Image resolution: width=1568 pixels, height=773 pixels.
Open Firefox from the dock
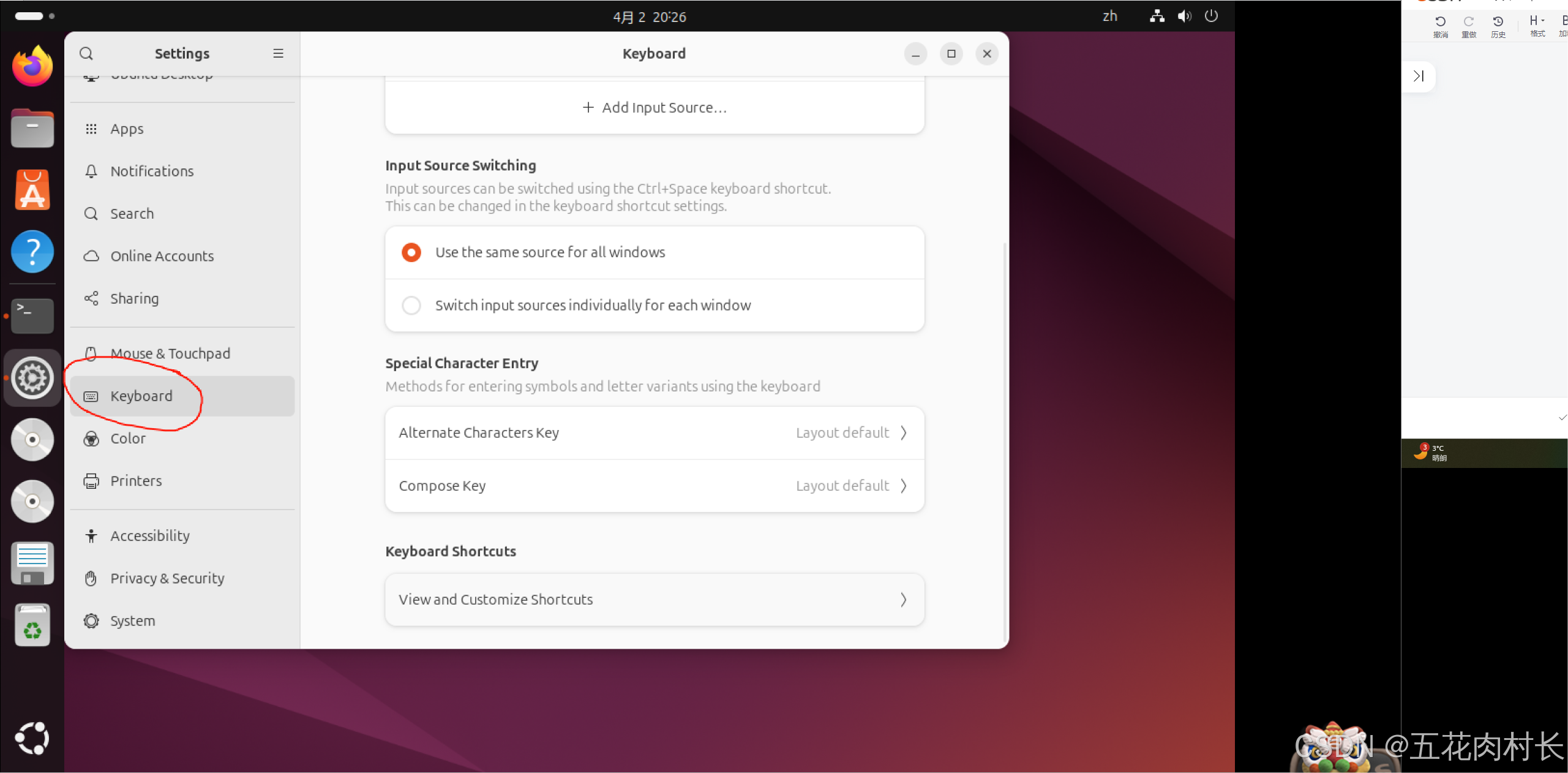click(32, 67)
